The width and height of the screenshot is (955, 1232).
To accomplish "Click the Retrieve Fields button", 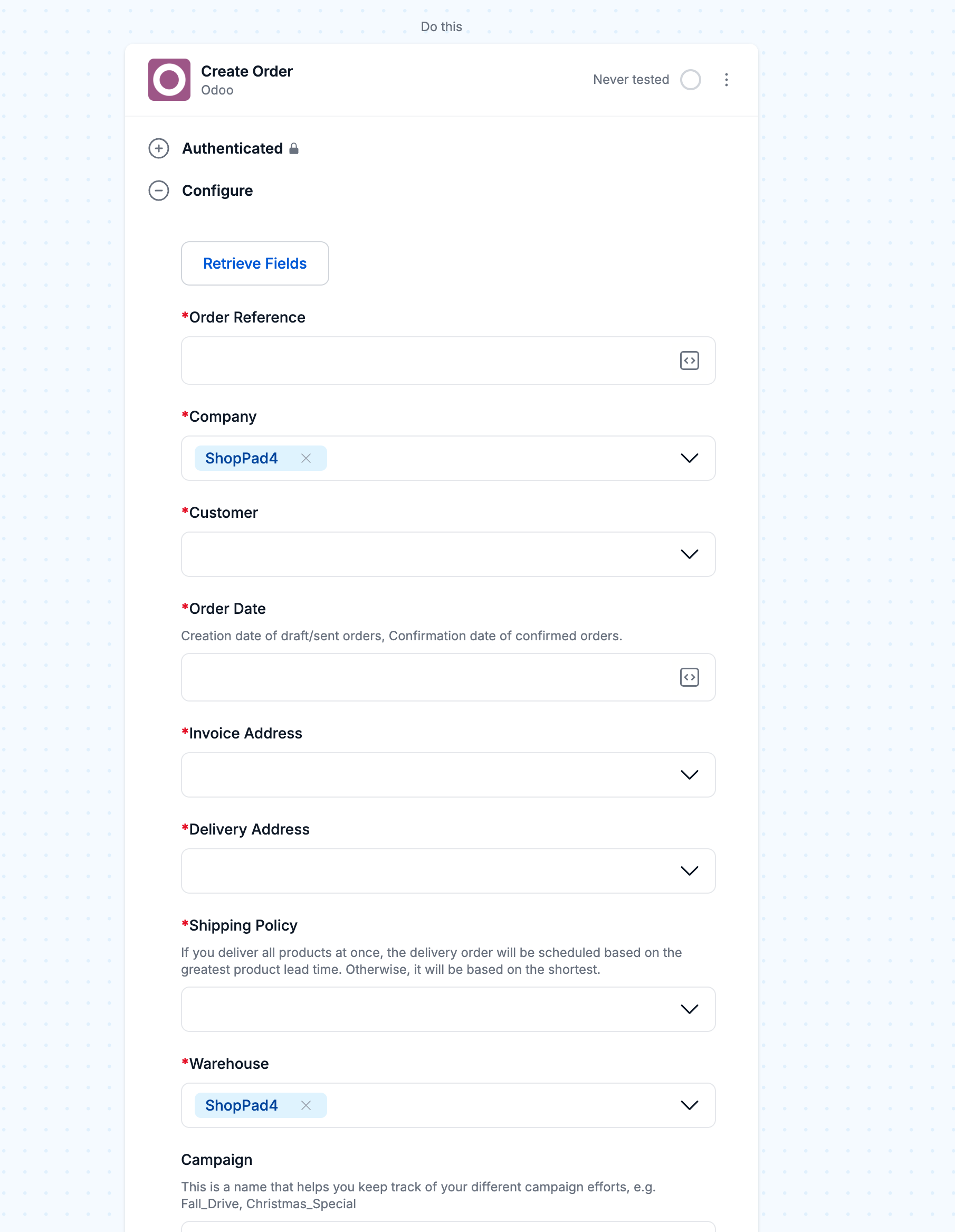I will coord(255,263).
